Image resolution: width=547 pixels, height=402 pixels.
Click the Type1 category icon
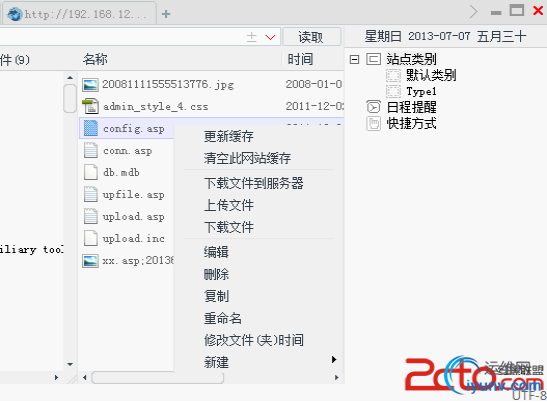tap(393, 91)
